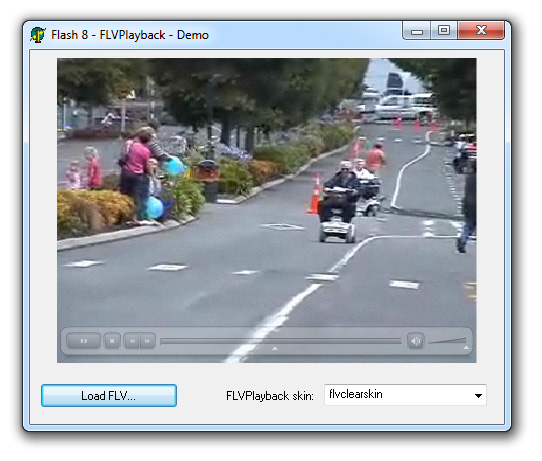The height and width of the screenshot is (461, 542).
Task: Open the flvclearskin combo box
Action: 405,395
